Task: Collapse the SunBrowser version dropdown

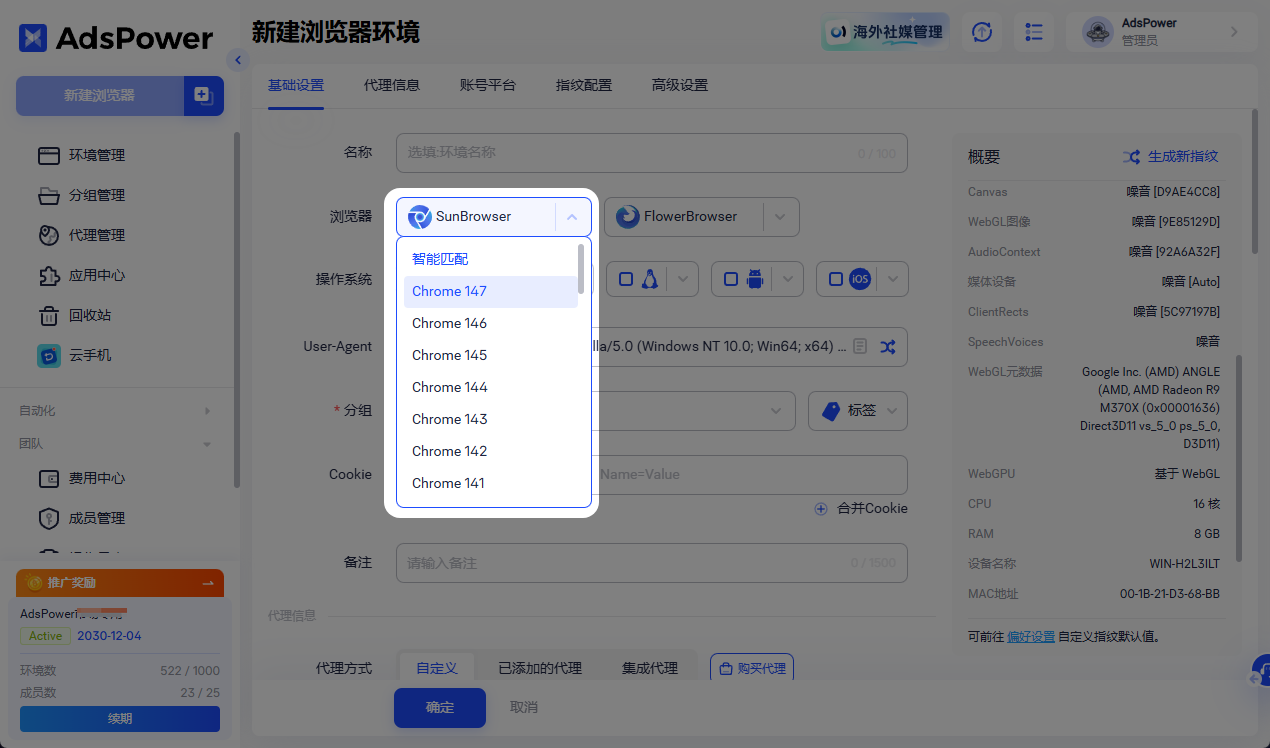Action: tap(572, 216)
